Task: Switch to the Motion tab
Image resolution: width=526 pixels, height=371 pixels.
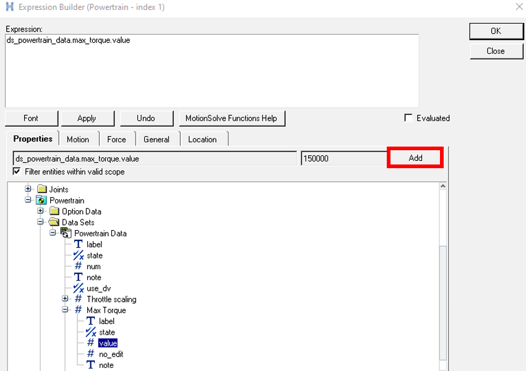Action: coord(78,139)
